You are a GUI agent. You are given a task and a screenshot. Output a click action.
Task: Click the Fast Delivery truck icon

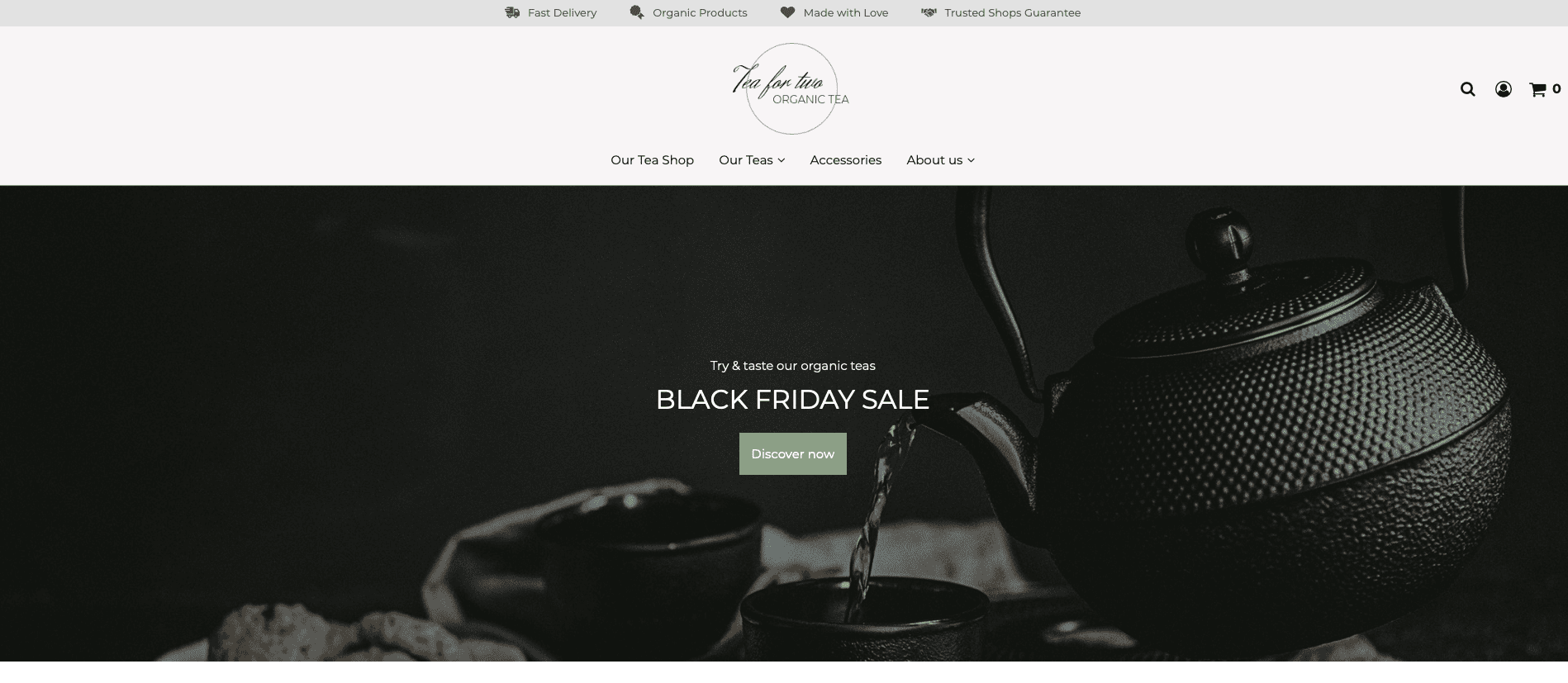pyautogui.click(x=512, y=12)
